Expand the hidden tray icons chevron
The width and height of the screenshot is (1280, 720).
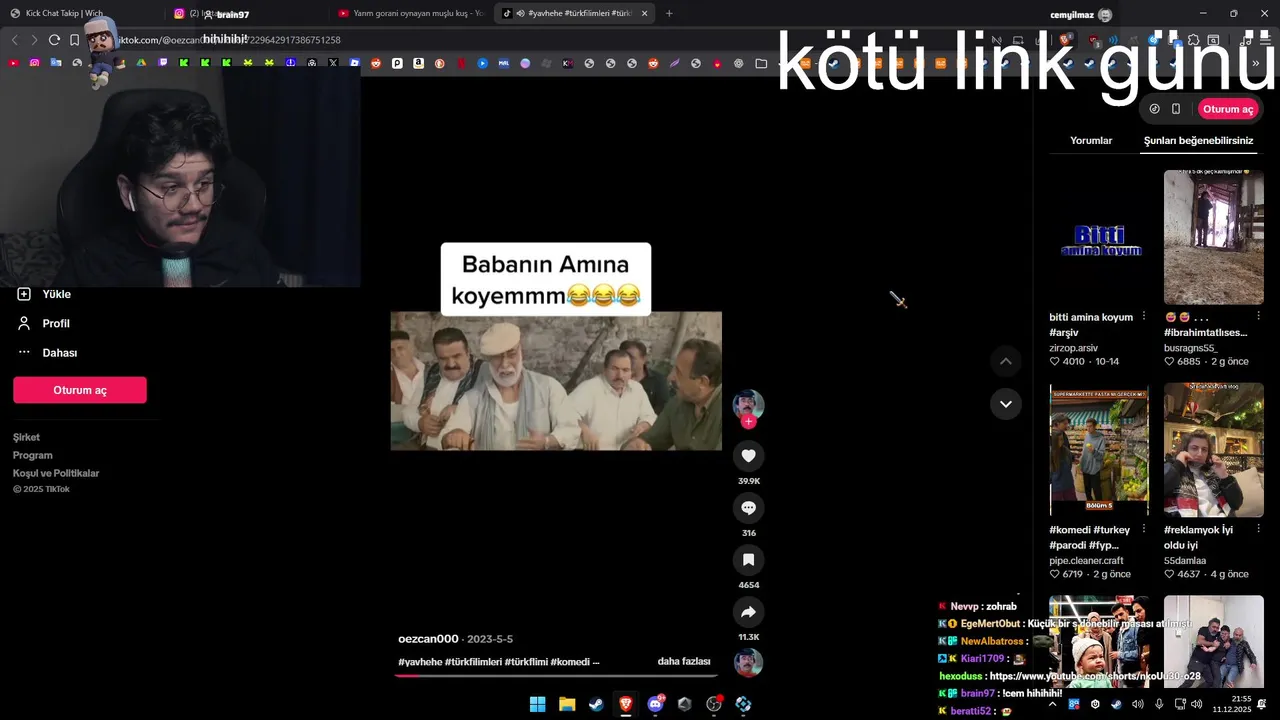1052,704
